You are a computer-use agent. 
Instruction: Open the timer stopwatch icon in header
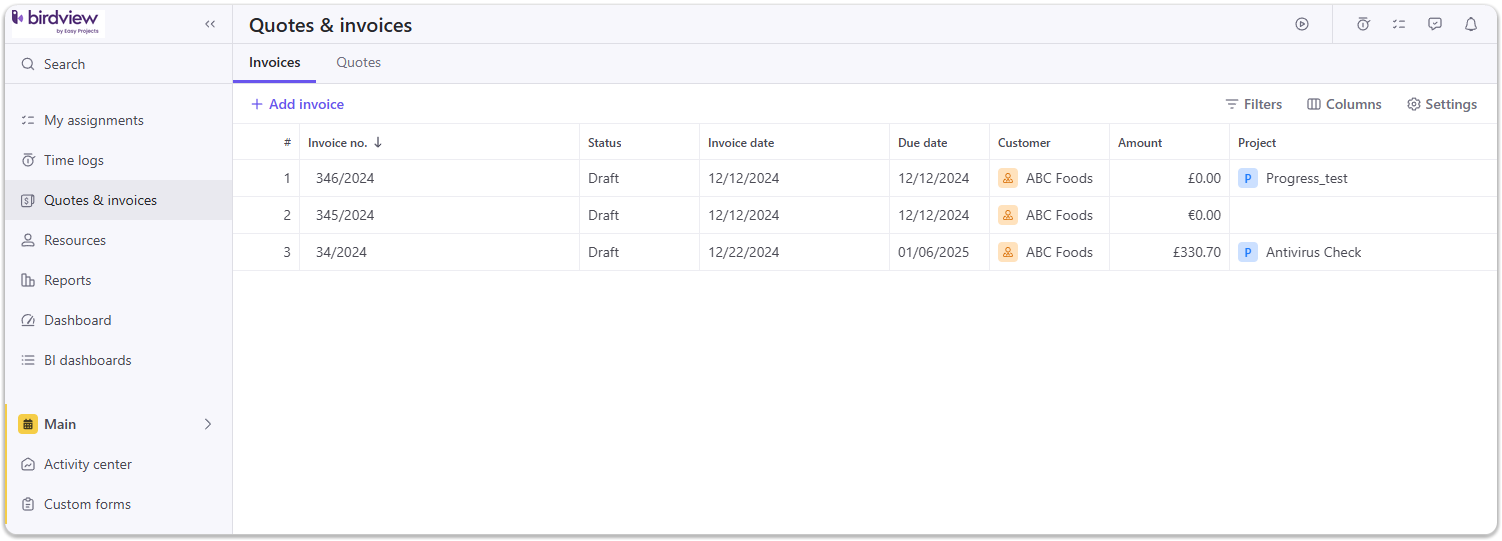1363,24
